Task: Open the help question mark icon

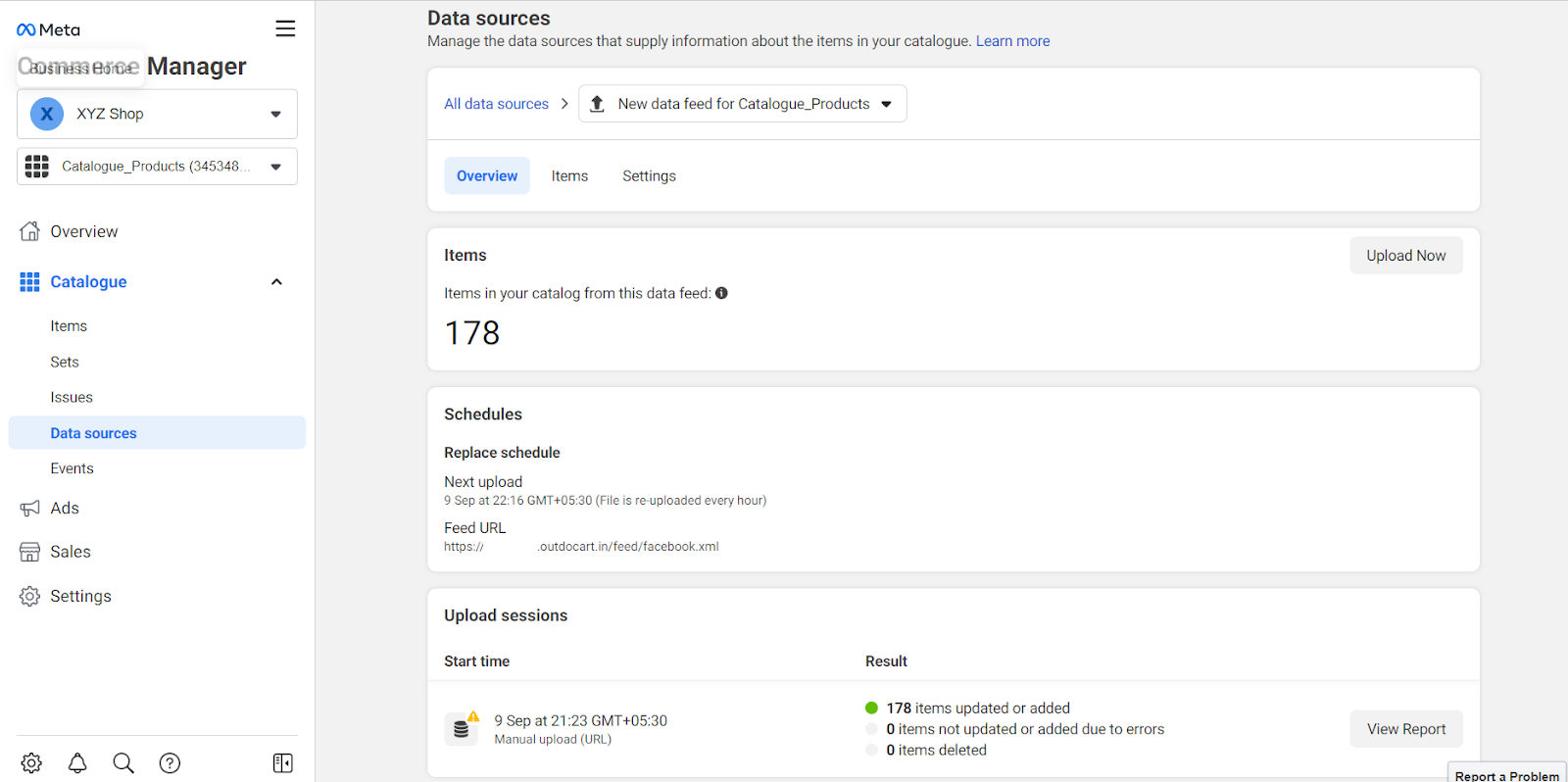Action: [170, 762]
